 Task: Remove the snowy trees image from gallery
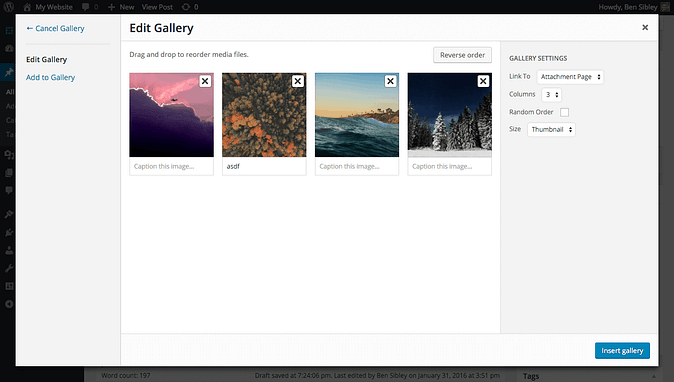(483, 81)
